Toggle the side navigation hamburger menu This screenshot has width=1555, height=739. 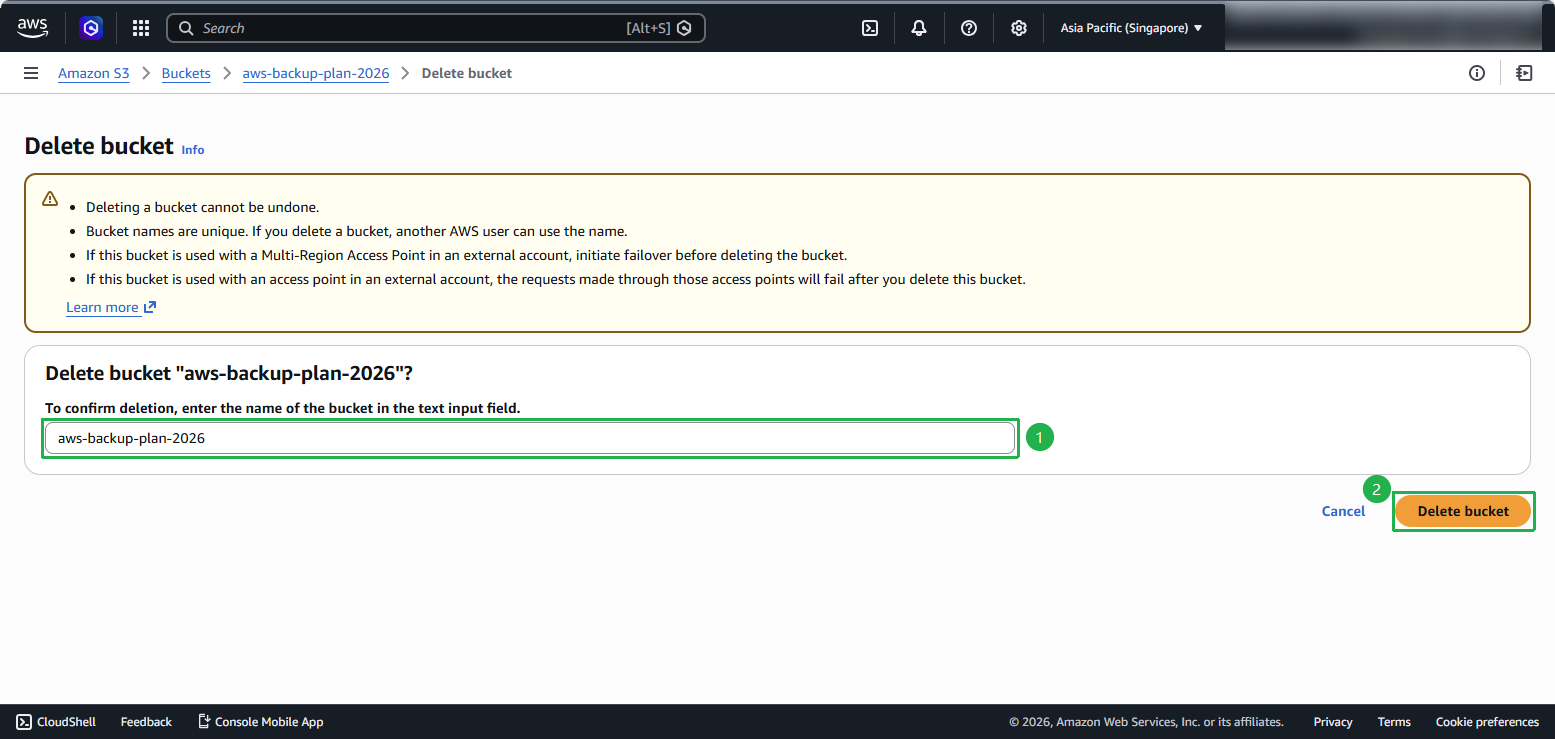31,73
